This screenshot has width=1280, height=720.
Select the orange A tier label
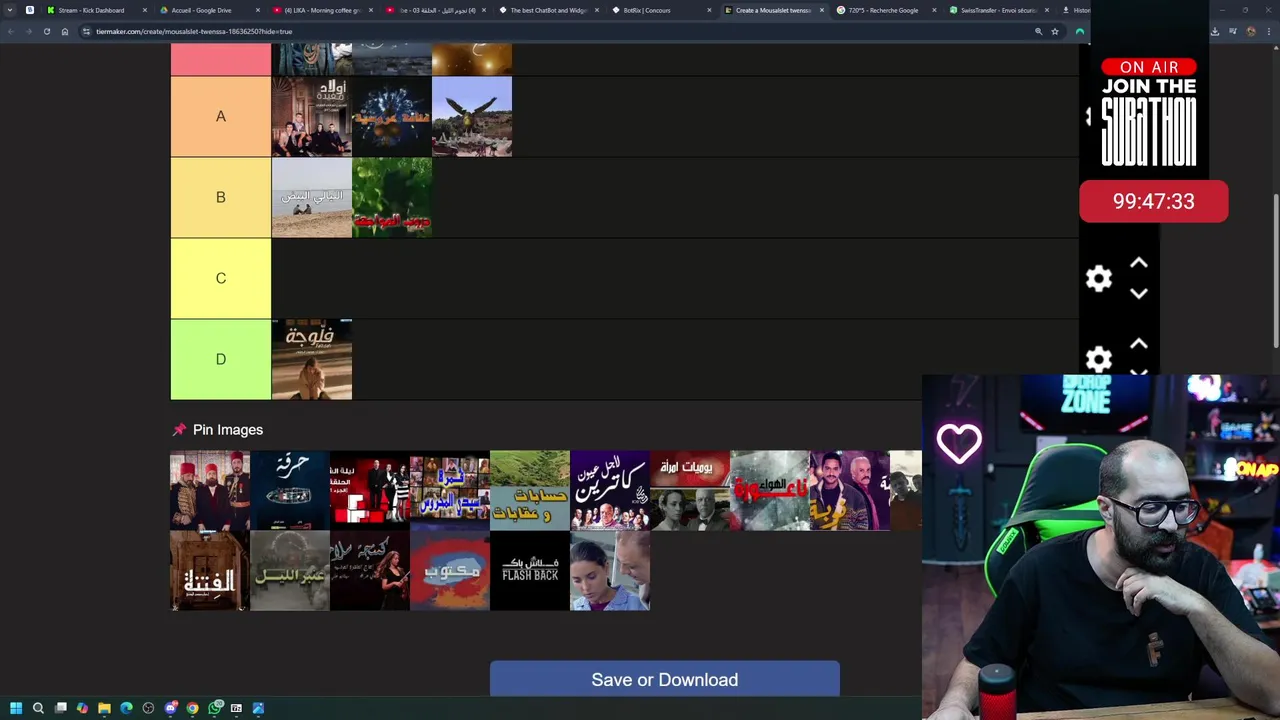click(x=221, y=117)
